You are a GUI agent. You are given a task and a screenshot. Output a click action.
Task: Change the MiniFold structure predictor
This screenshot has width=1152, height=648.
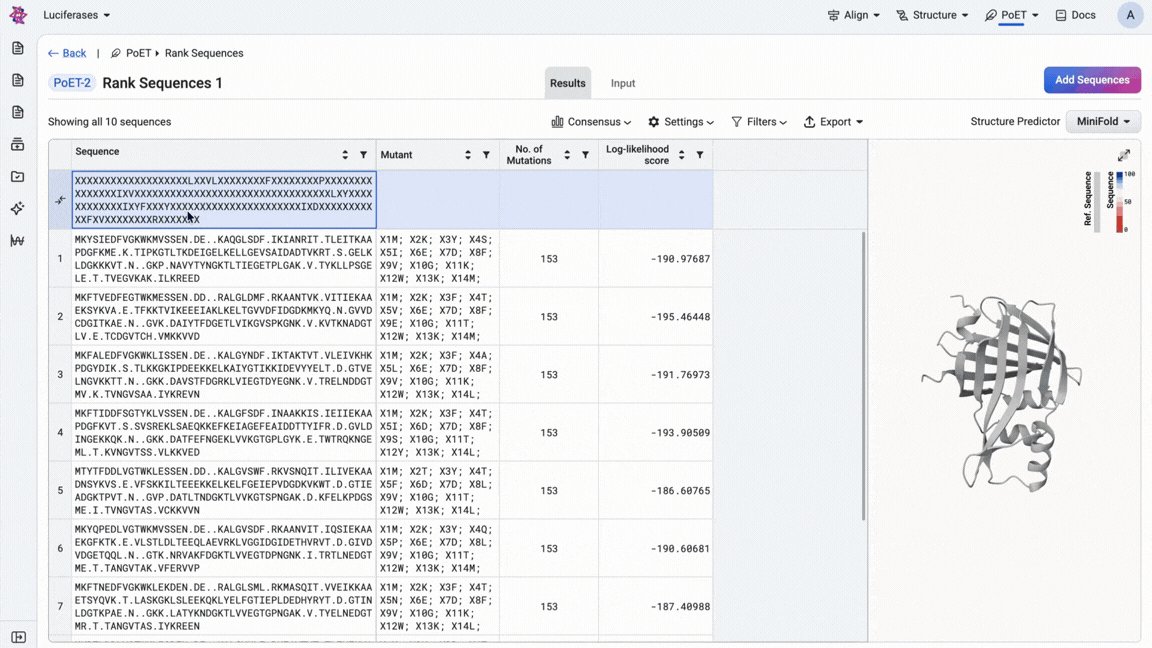coord(1103,122)
